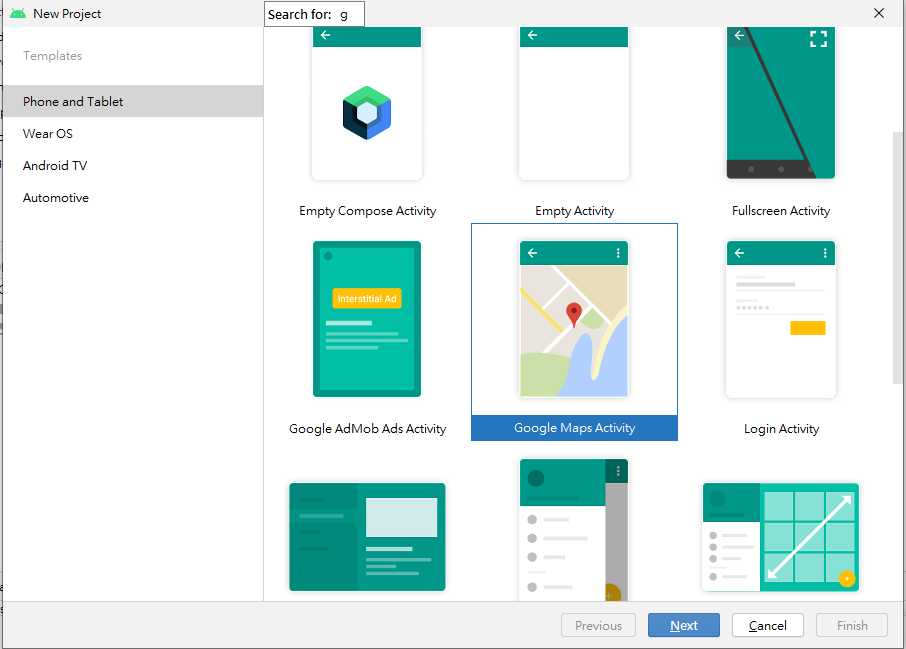Select the Phone and Tablet category
The image size is (906, 649).
pos(133,101)
